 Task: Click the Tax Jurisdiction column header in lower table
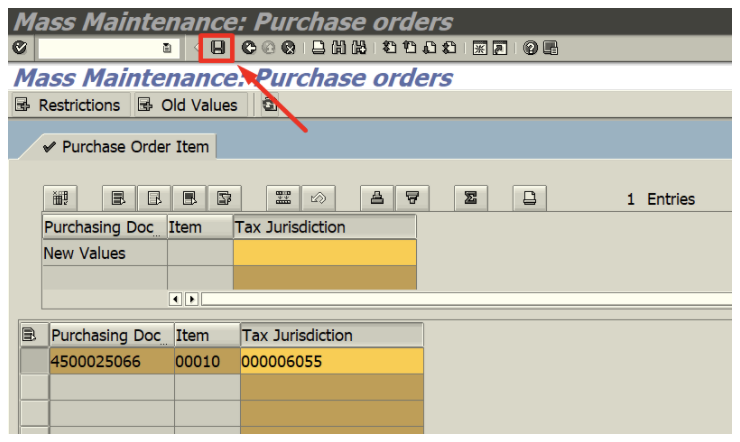tap(331, 335)
